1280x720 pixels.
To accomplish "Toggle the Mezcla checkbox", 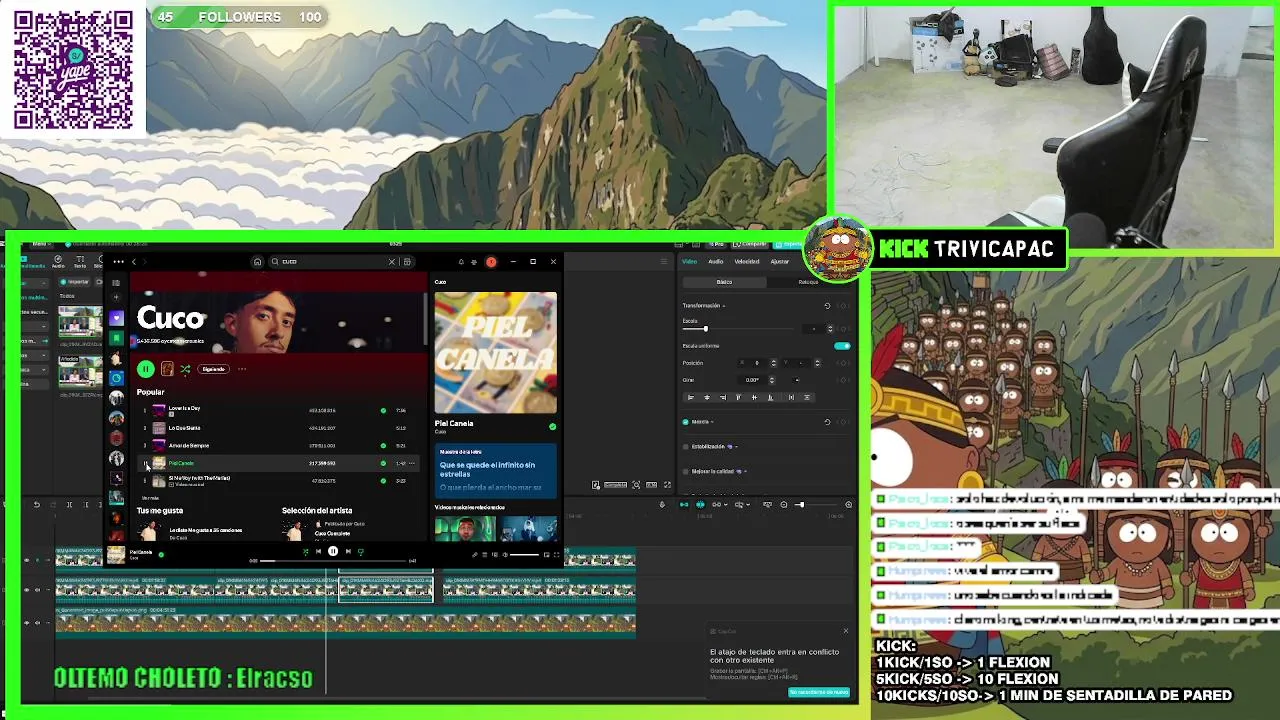I will [686, 422].
